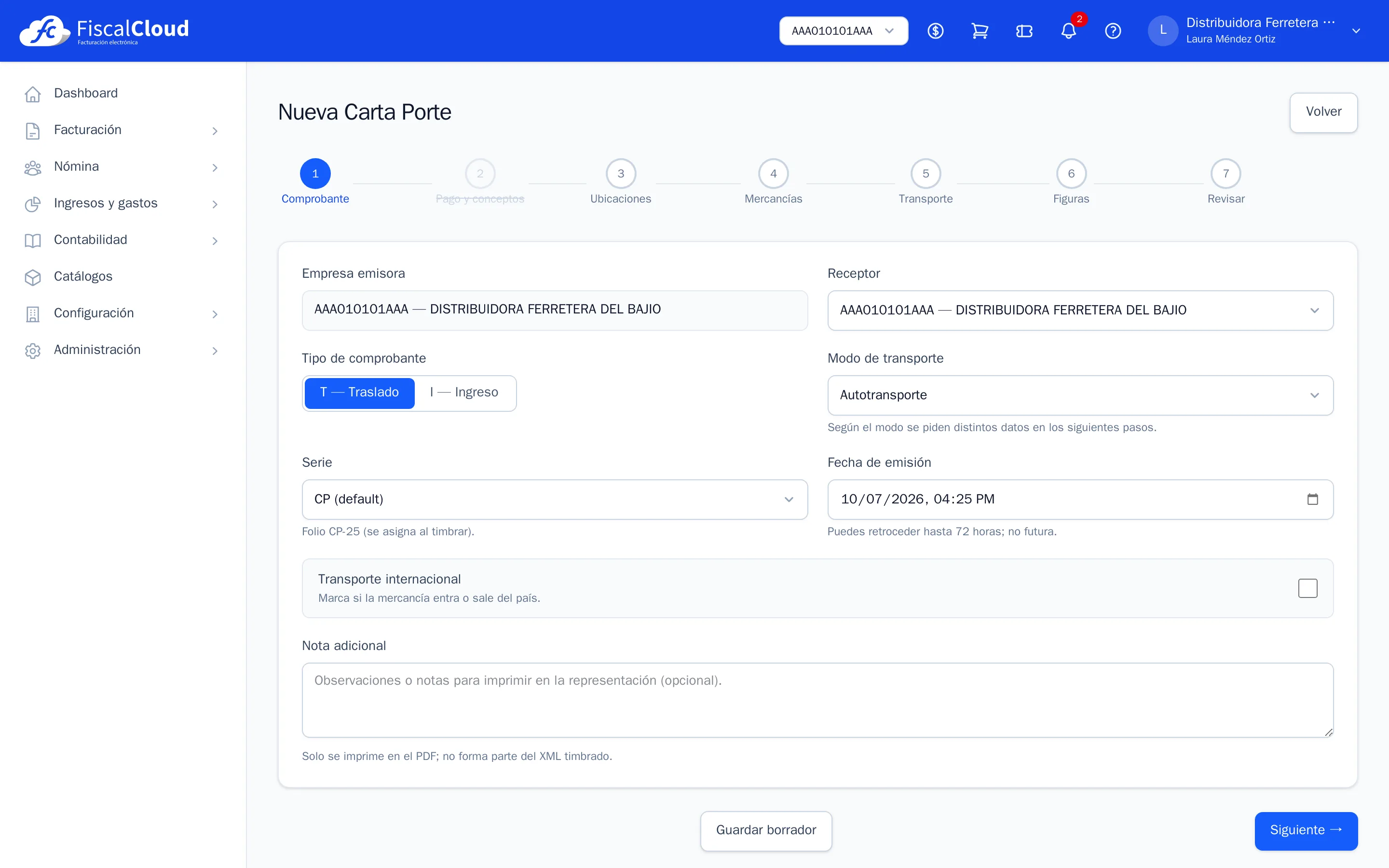The width and height of the screenshot is (1389, 868).
Task: Go to step 4 Mercancías
Action: pos(773,181)
